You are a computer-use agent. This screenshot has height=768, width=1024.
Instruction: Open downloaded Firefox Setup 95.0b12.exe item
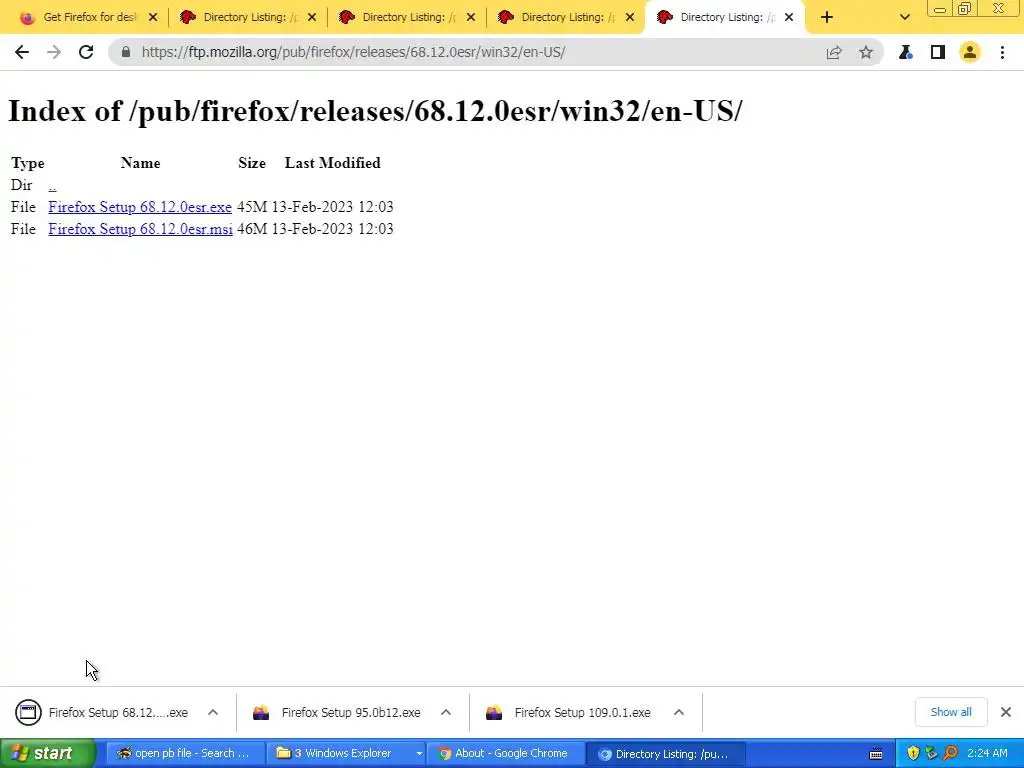tap(337, 712)
